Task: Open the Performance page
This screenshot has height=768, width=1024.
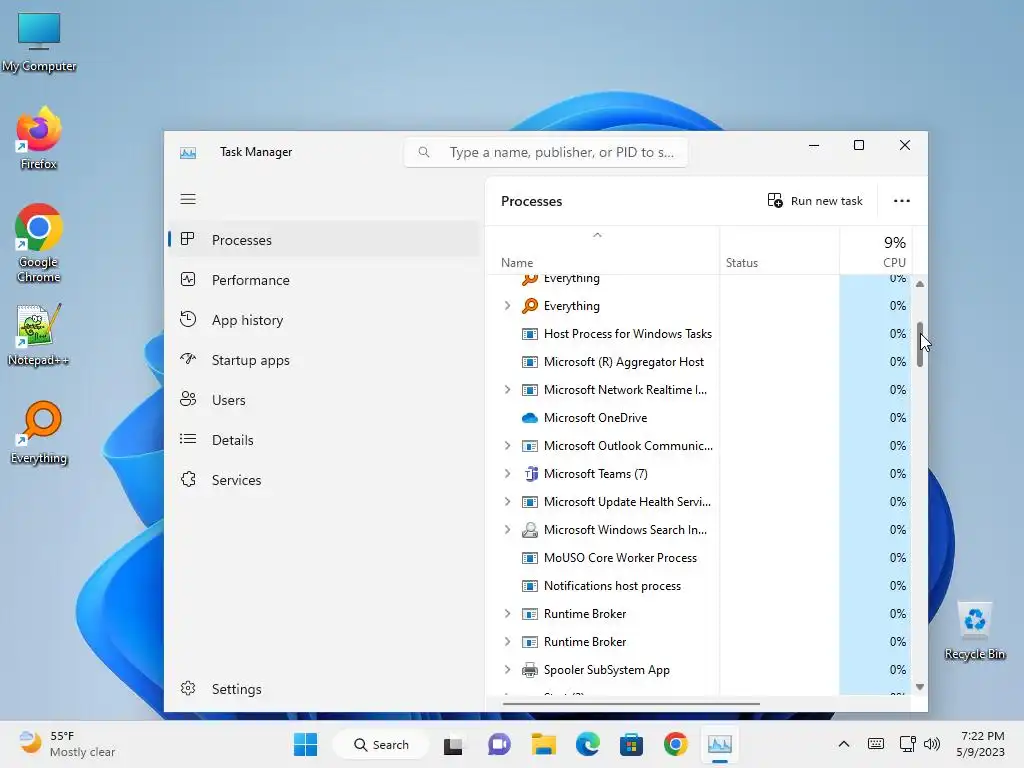Action: coord(325,280)
